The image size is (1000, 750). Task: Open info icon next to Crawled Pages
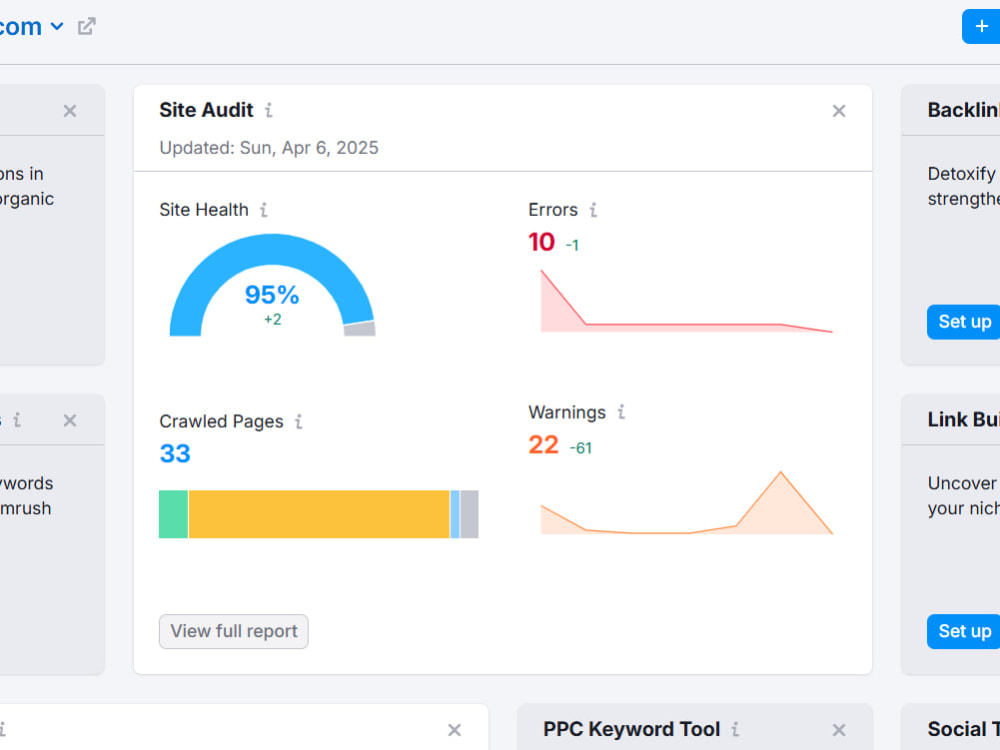[x=298, y=422]
